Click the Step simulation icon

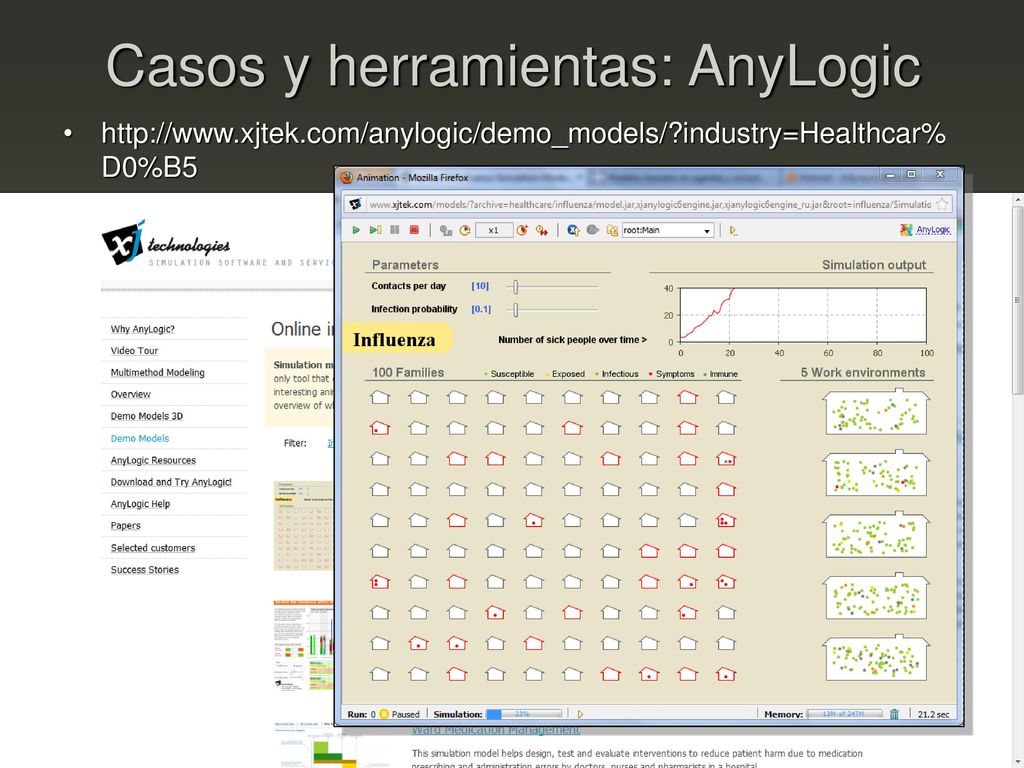click(x=375, y=230)
